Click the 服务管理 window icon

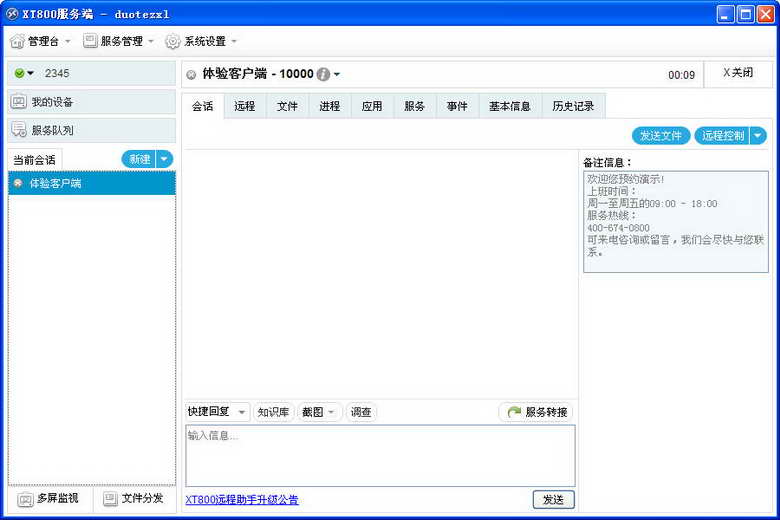point(90,41)
